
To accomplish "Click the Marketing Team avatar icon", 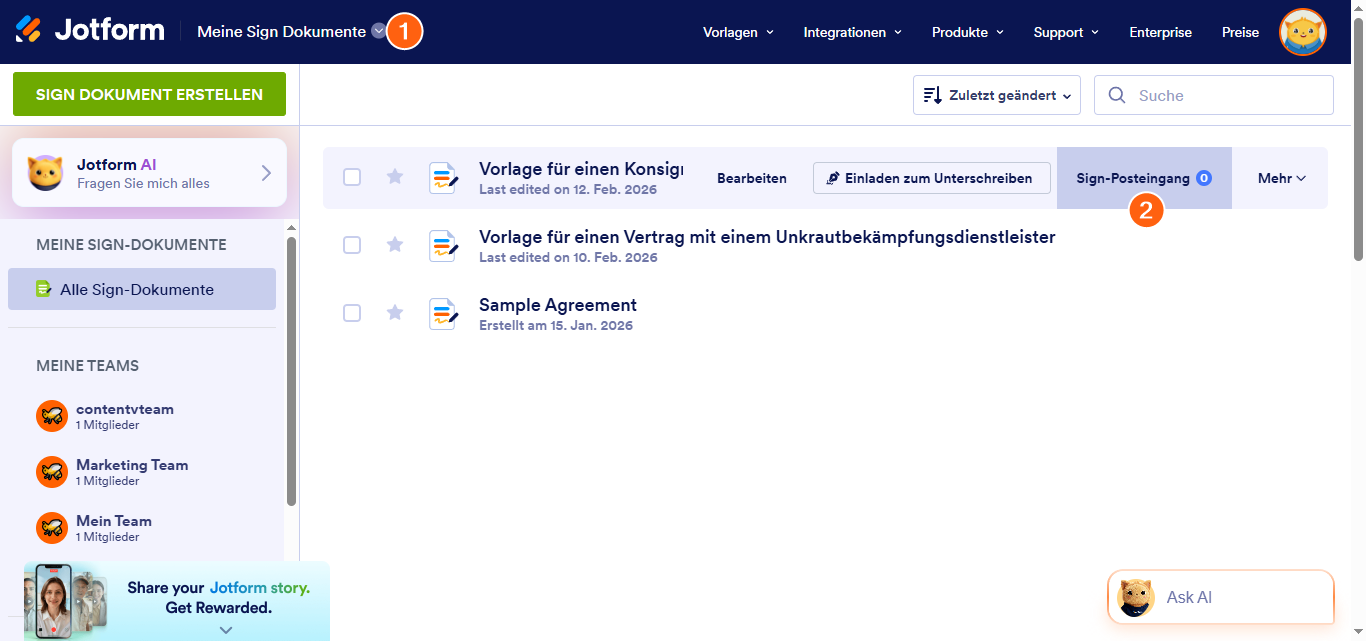I will click(51, 471).
